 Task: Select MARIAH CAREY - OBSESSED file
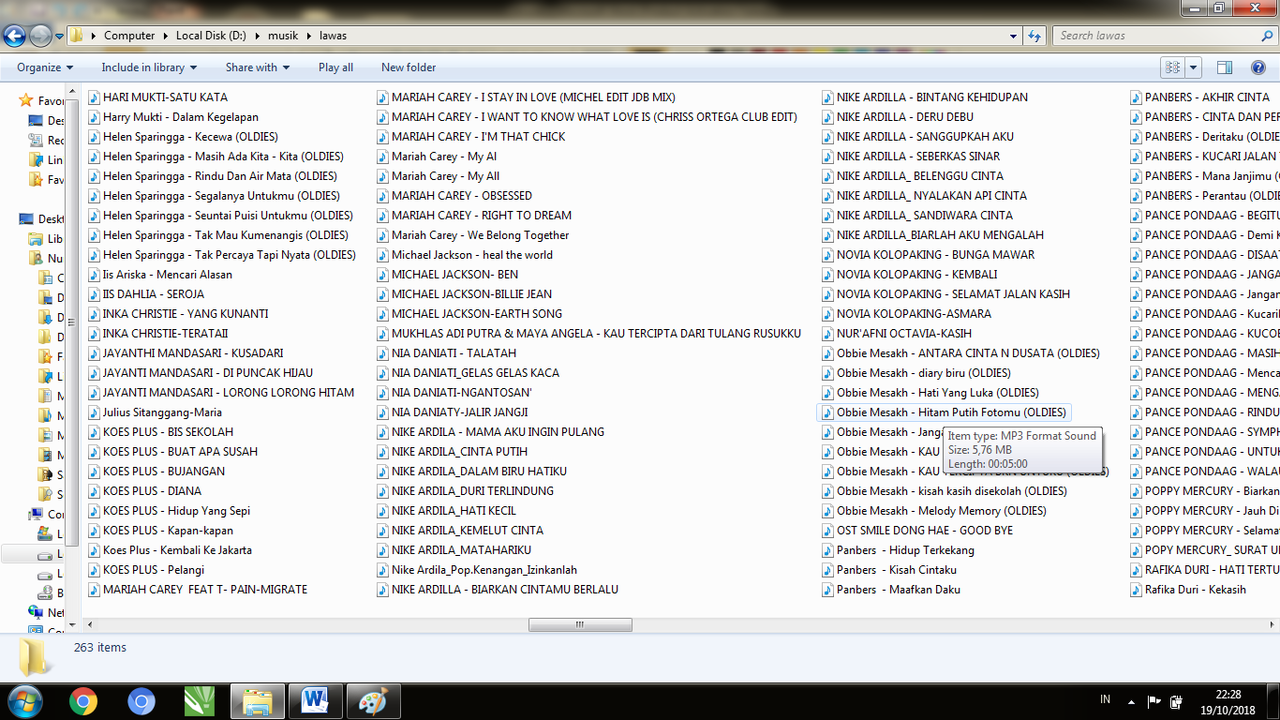point(454,195)
